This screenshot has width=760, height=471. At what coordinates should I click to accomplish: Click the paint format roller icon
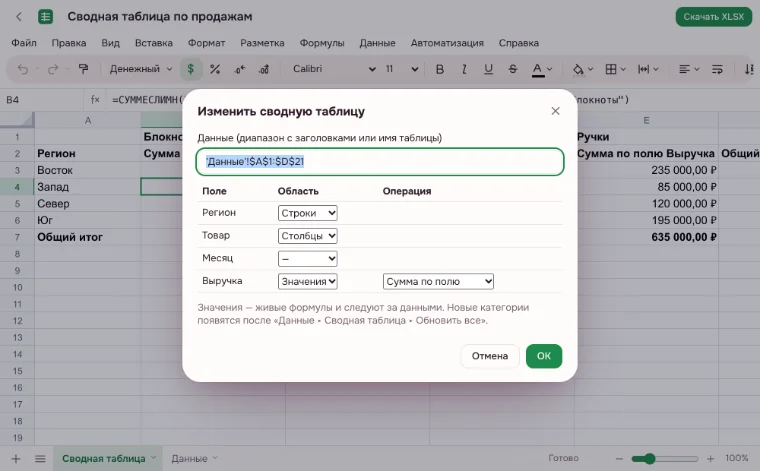pos(83,69)
